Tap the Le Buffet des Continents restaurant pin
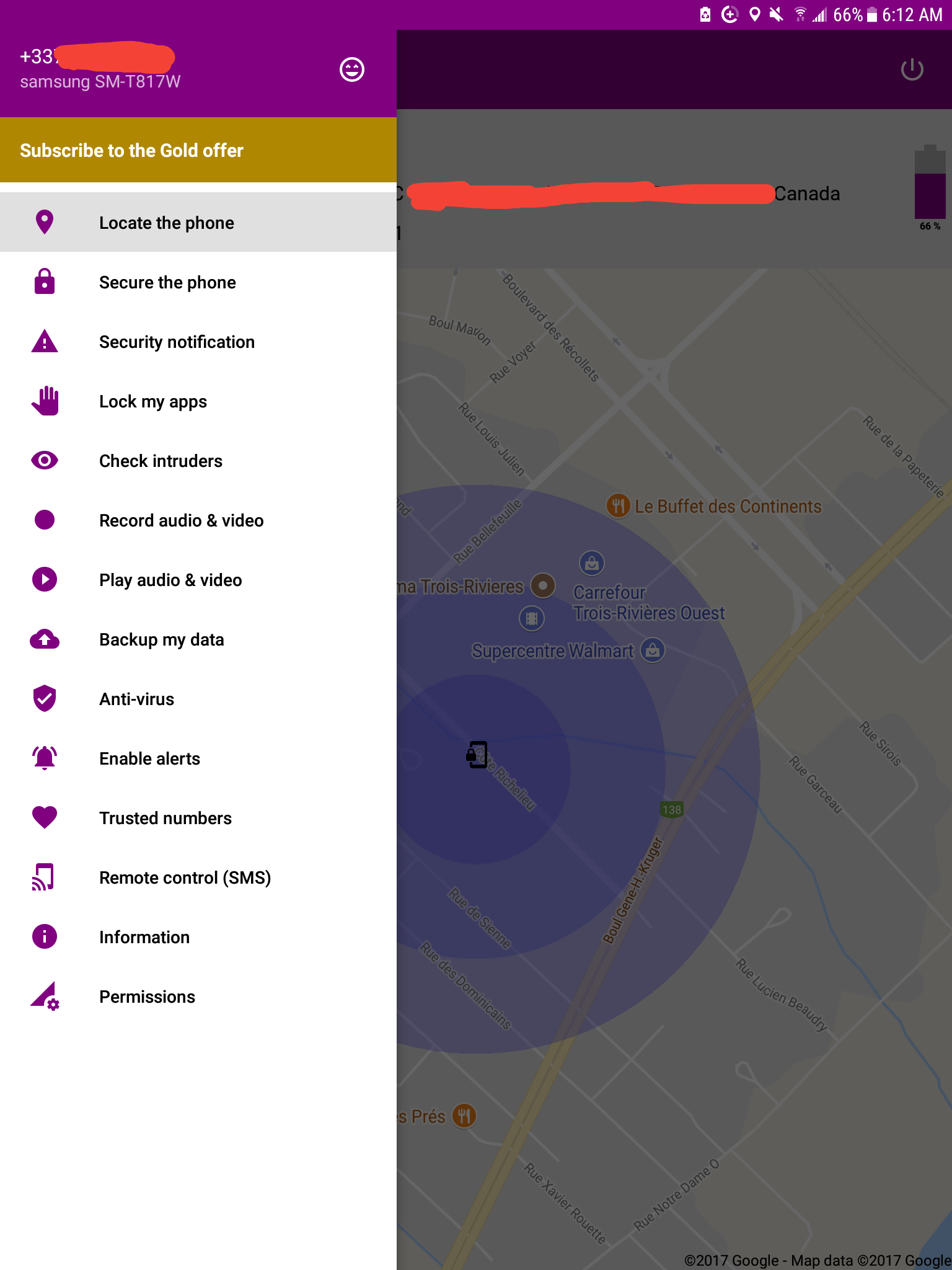 (618, 505)
